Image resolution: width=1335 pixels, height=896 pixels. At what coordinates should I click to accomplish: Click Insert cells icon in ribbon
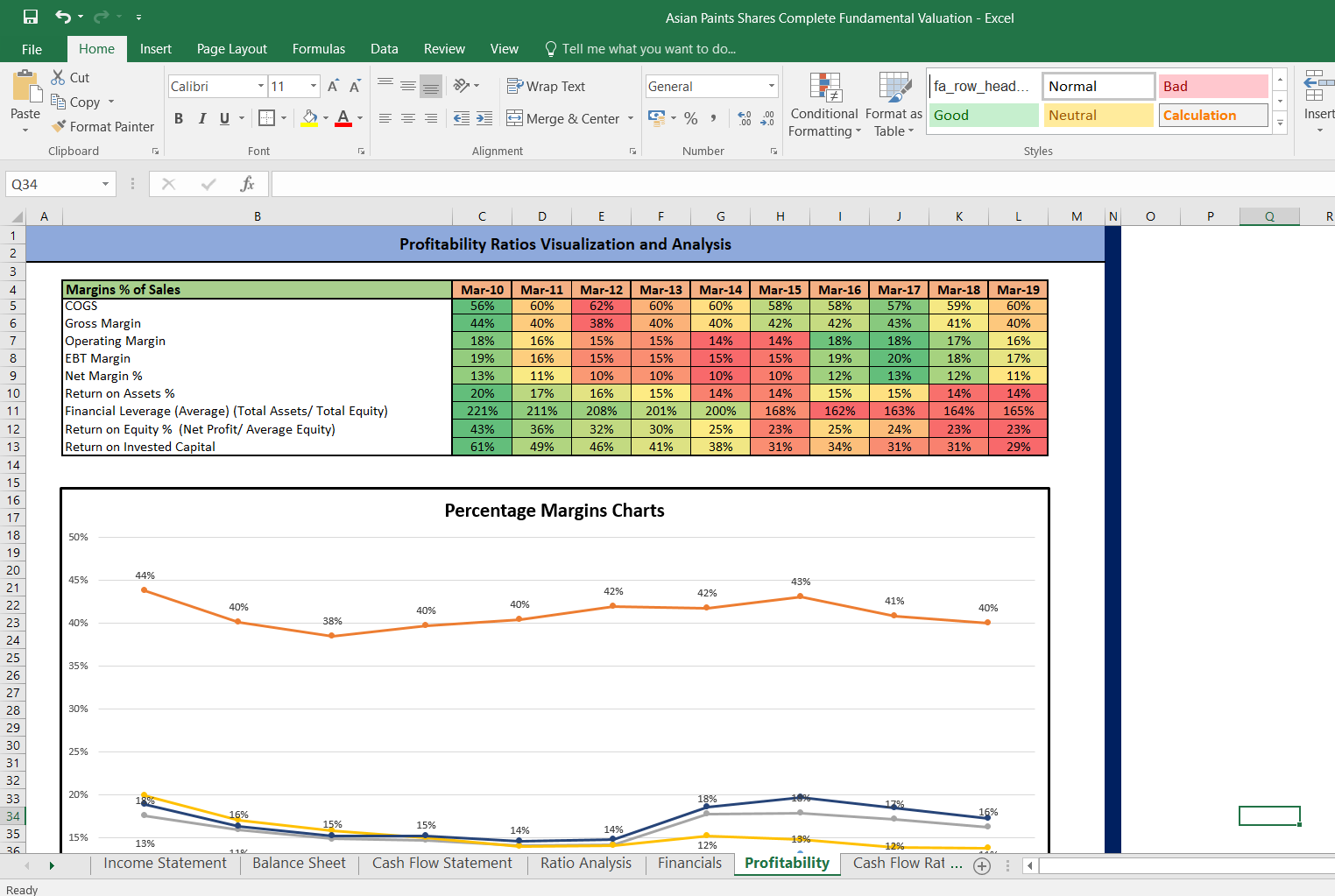[1317, 88]
